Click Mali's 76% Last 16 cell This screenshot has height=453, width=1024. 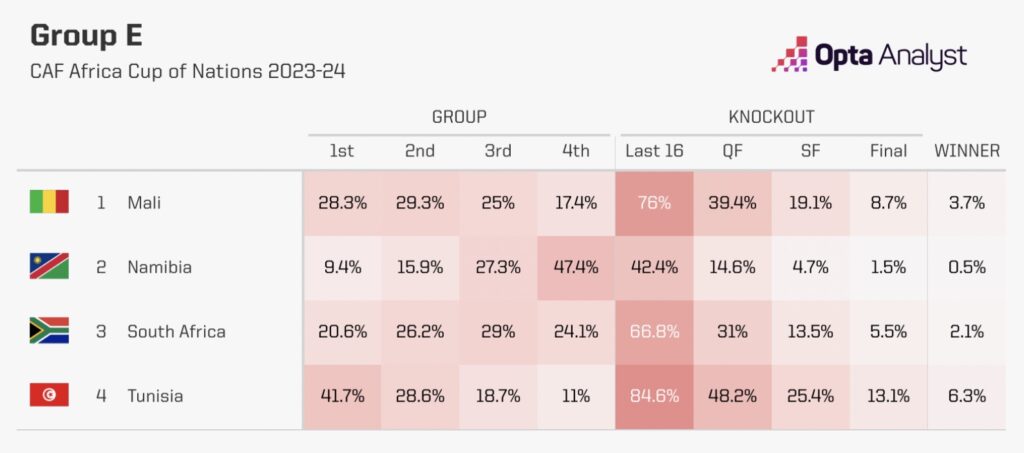pos(654,202)
